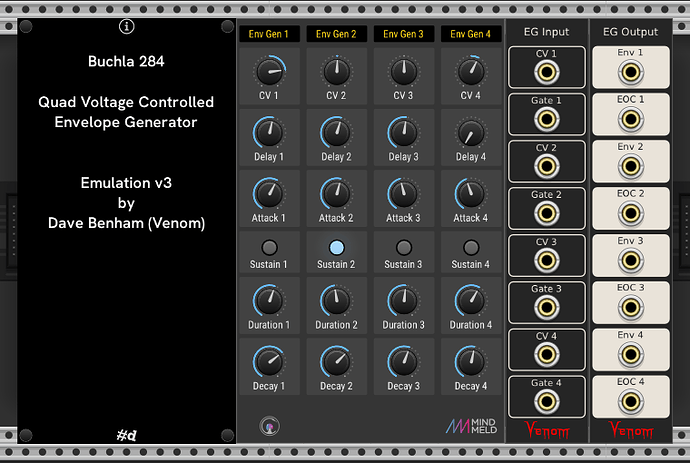690x463 pixels.
Task: Click the Gate 4 input jack
Action: coord(547,401)
